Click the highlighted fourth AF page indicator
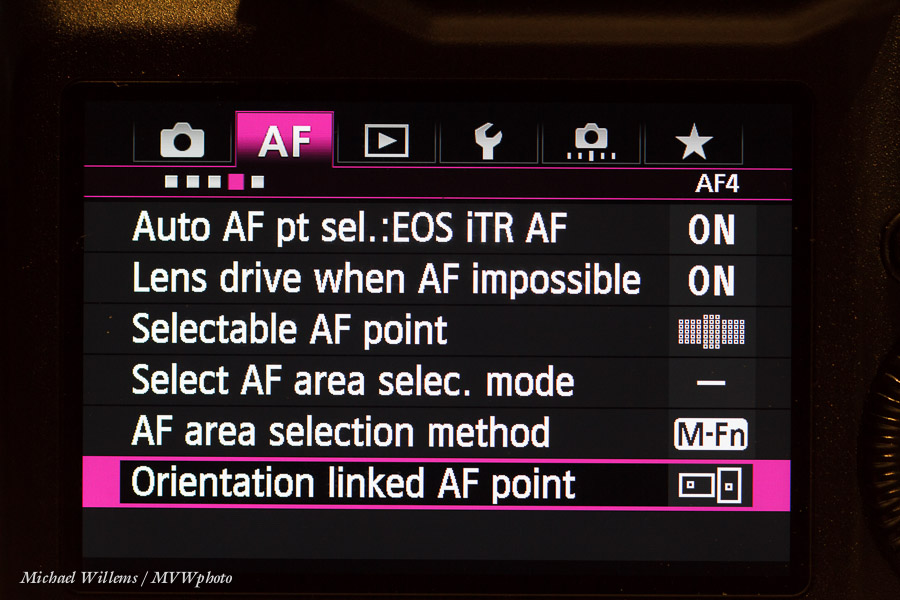Screen dimensions: 900x600 click(236, 182)
